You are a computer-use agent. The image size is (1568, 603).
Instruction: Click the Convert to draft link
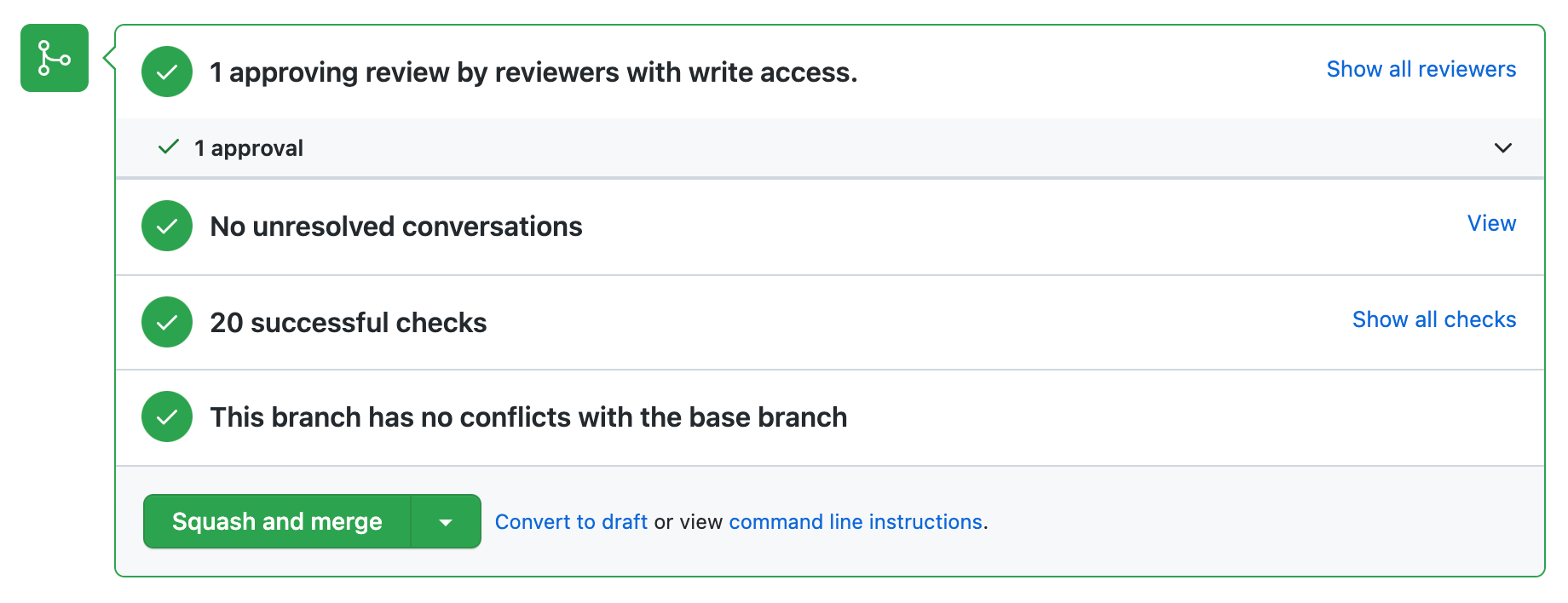click(x=571, y=522)
